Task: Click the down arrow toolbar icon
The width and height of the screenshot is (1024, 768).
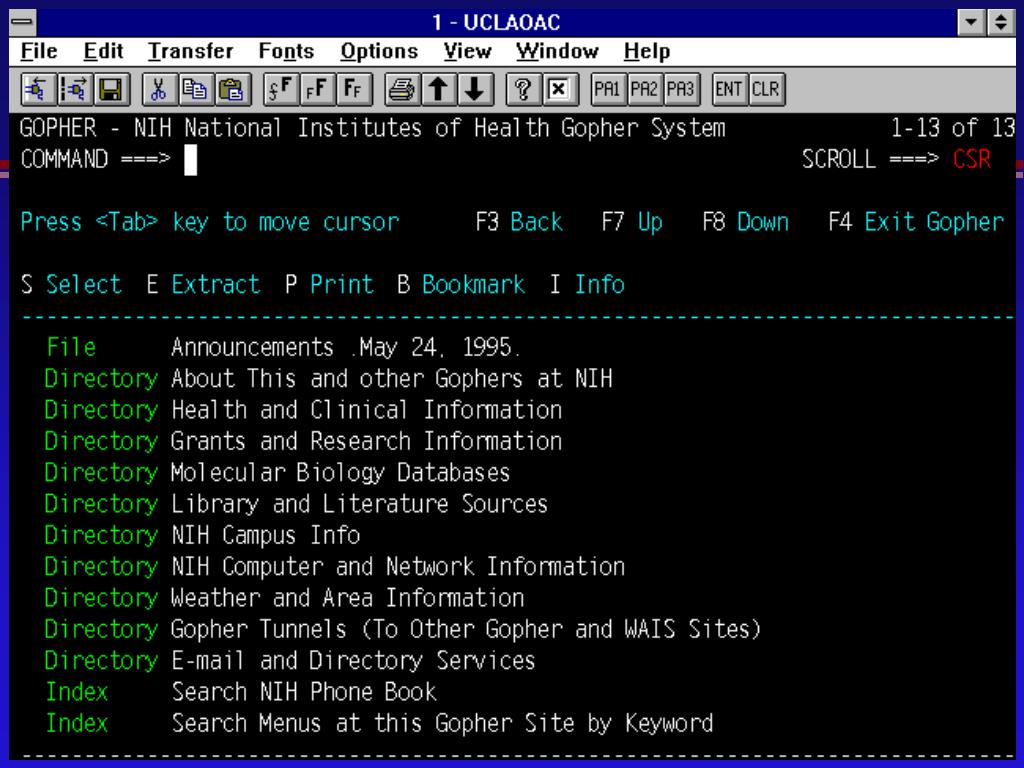Action: pos(475,89)
